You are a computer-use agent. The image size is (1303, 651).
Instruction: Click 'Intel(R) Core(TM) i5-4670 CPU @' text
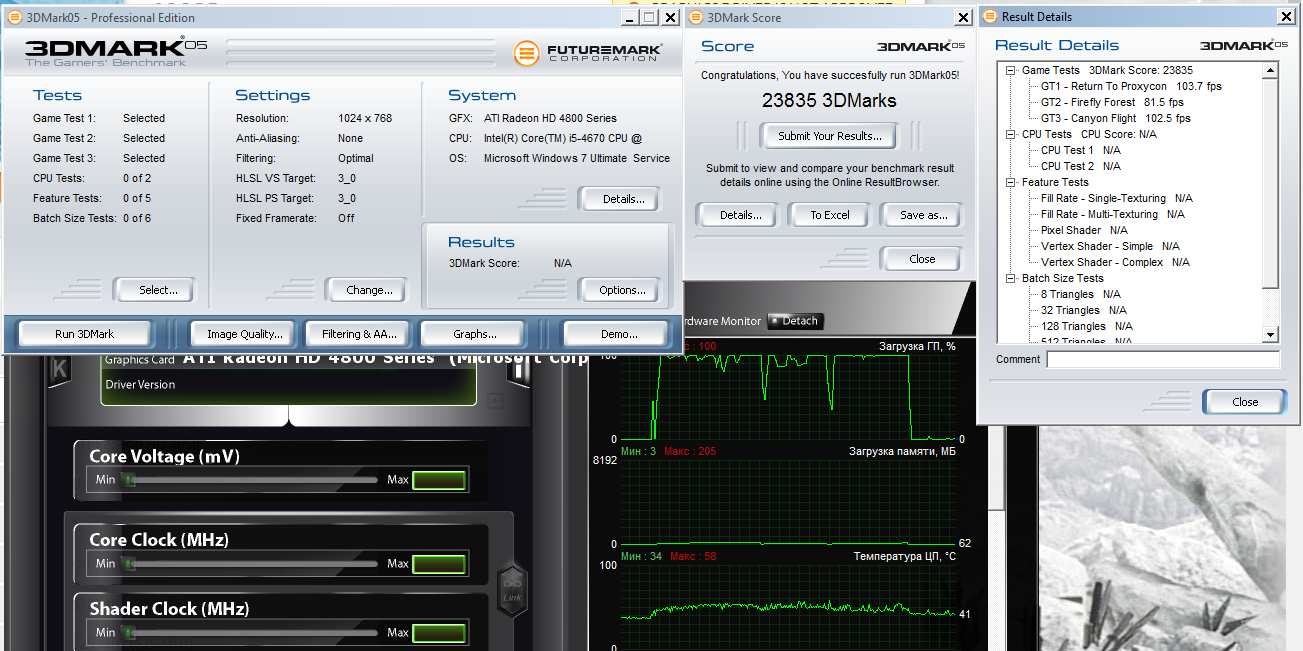(563, 138)
